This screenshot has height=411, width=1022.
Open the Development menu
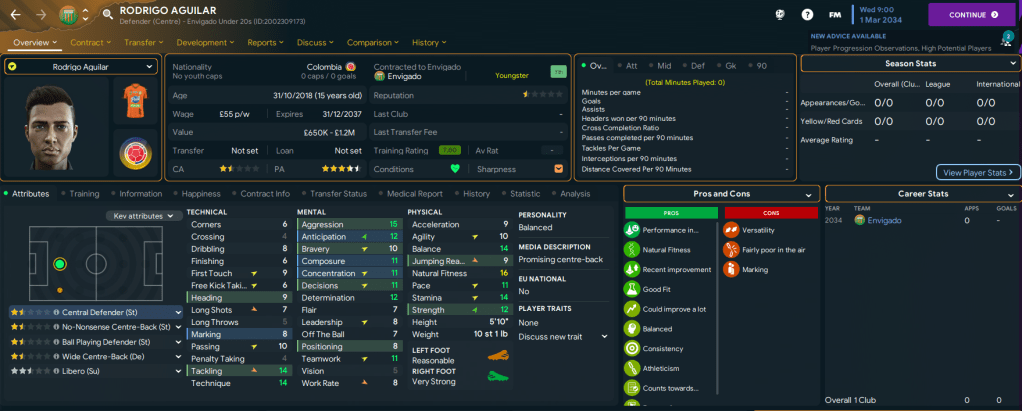[x=206, y=43]
